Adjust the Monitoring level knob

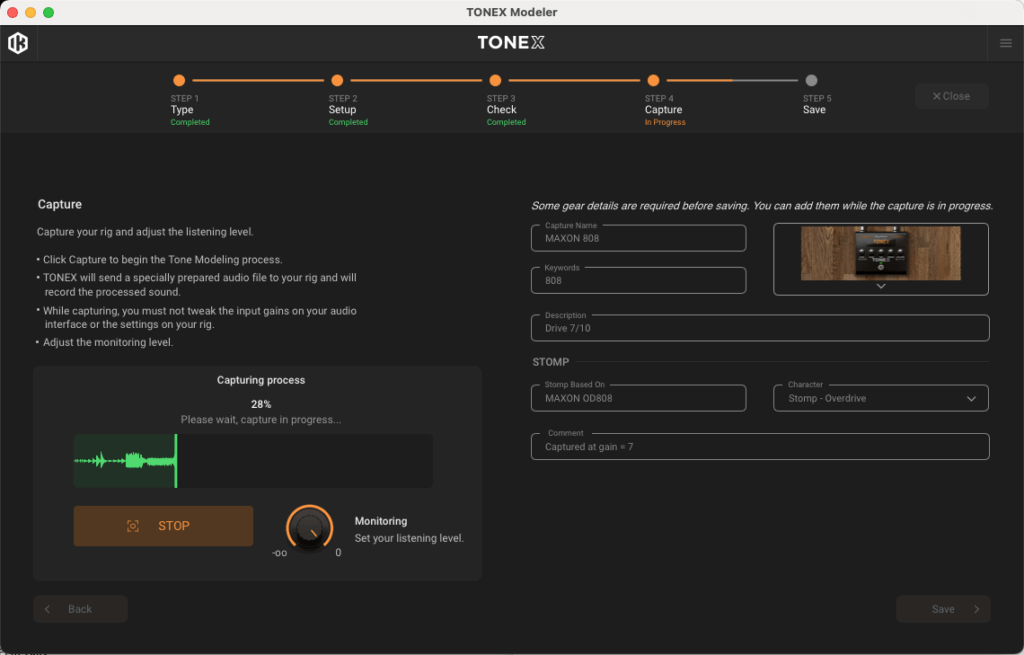coord(310,528)
